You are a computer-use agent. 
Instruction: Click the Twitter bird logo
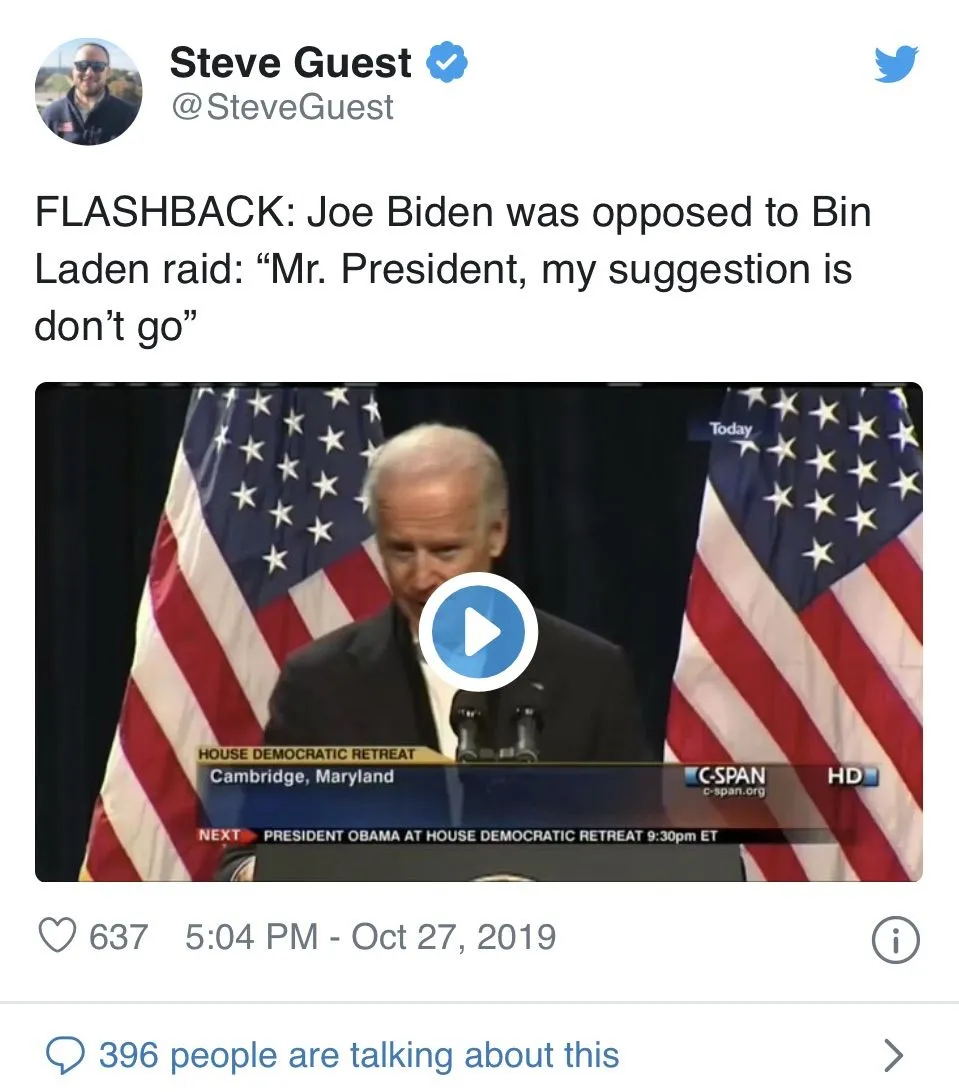point(895,65)
